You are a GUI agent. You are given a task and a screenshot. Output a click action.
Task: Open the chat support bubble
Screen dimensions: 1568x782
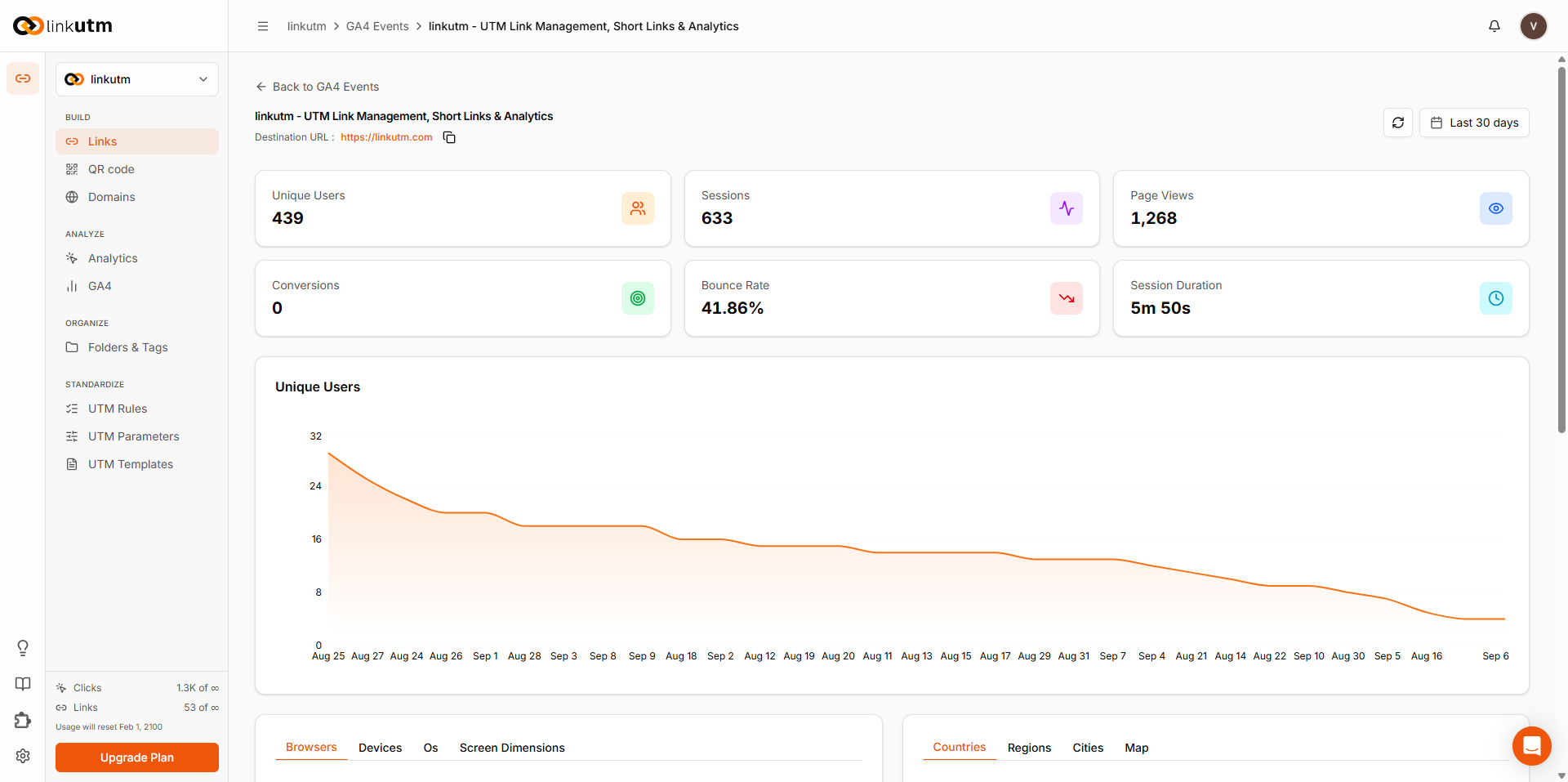coord(1532,746)
